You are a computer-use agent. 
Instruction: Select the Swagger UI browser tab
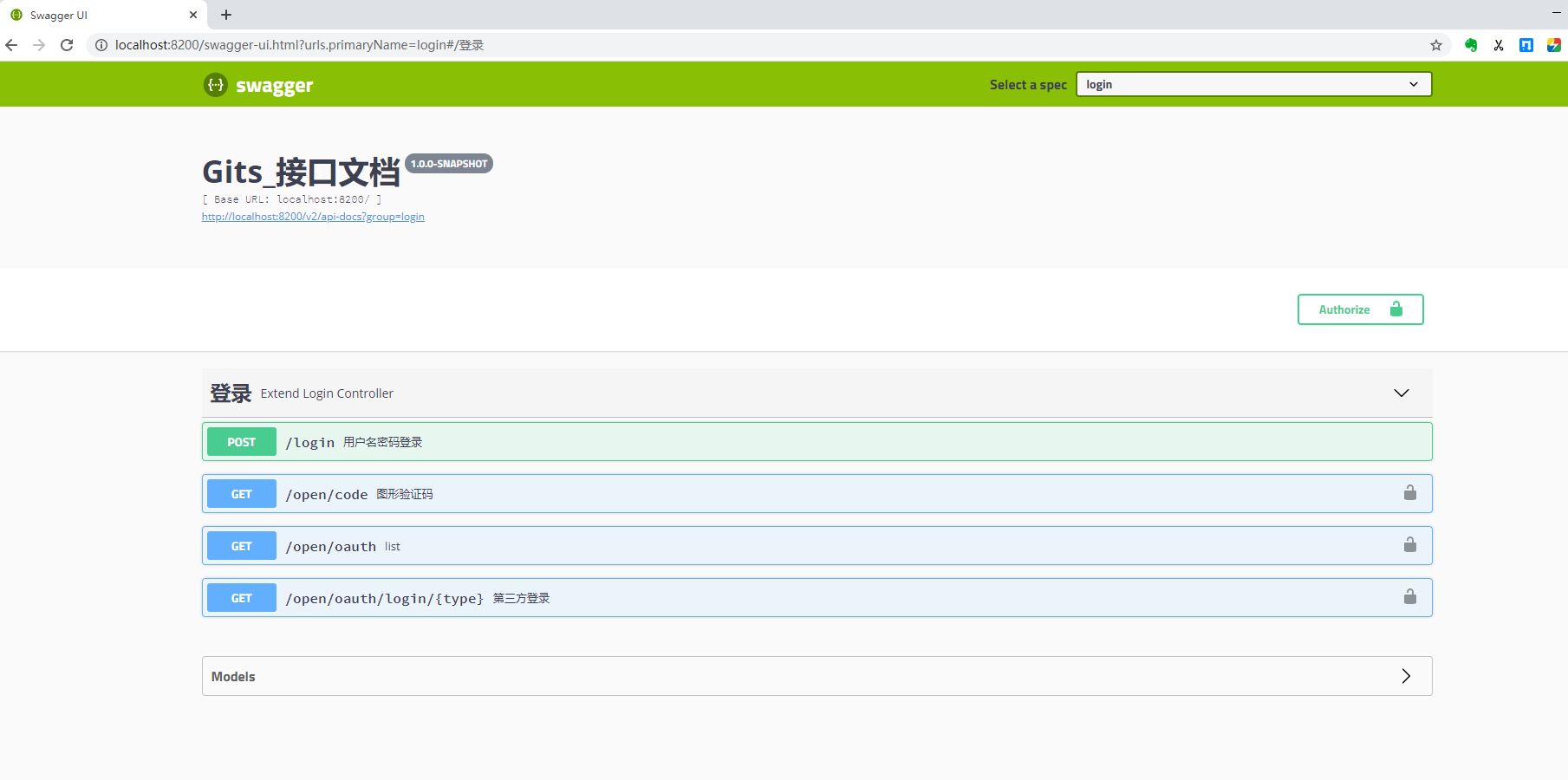coord(95,15)
